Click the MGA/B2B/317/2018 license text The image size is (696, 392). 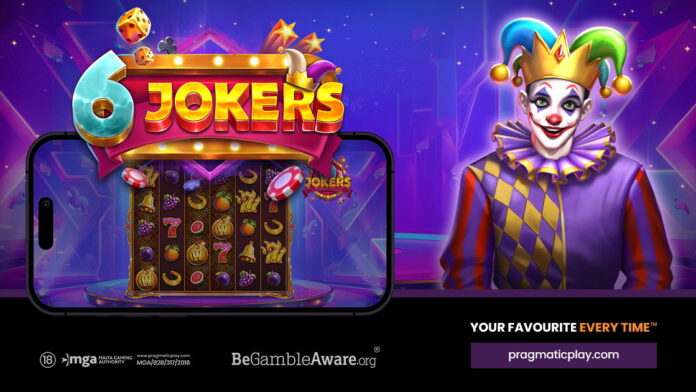163,363
